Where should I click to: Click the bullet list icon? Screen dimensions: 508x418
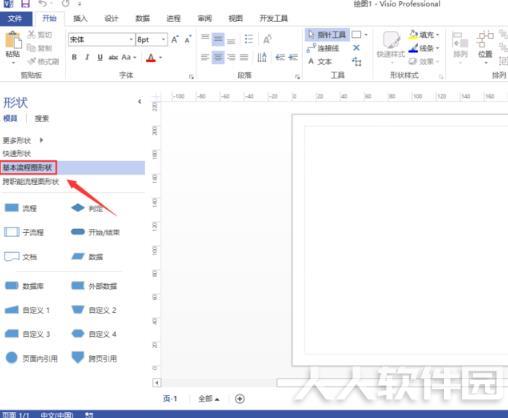[249, 39]
